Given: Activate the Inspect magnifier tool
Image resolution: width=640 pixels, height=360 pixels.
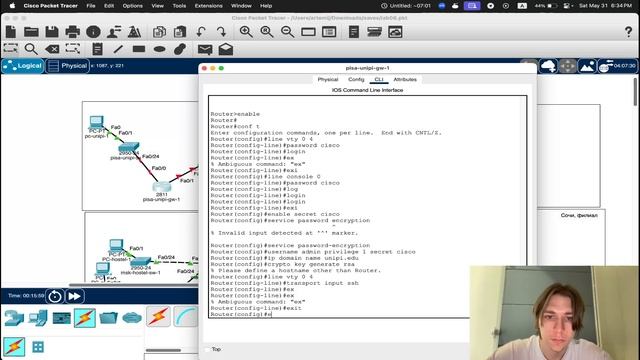Looking at the screenshot, I should [x=31, y=49].
